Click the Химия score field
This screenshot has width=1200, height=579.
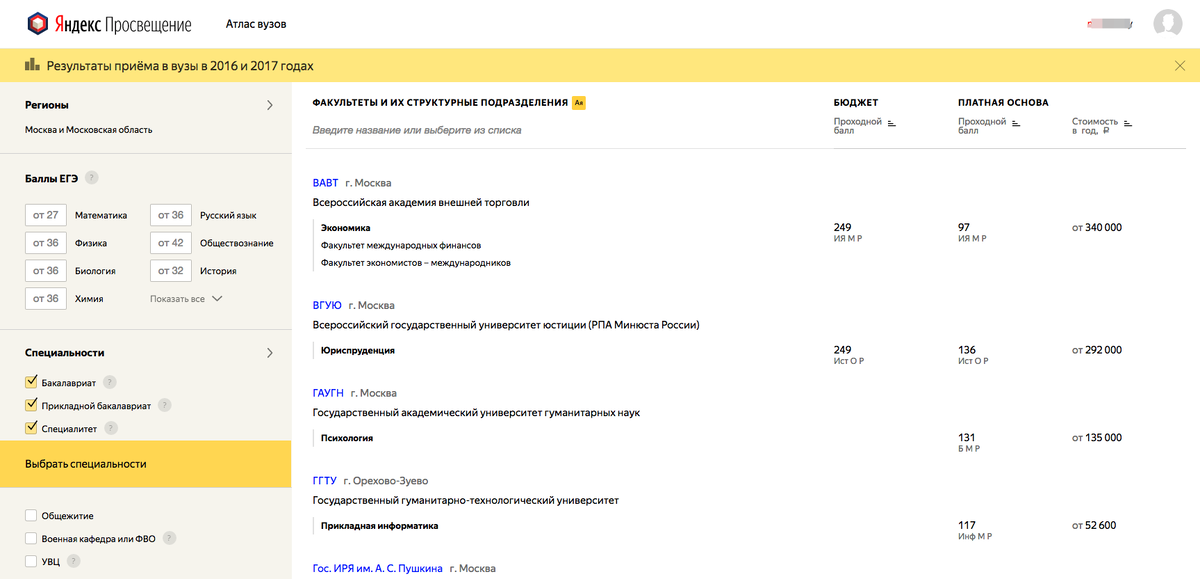pyautogui.click(x=45, y=299)
